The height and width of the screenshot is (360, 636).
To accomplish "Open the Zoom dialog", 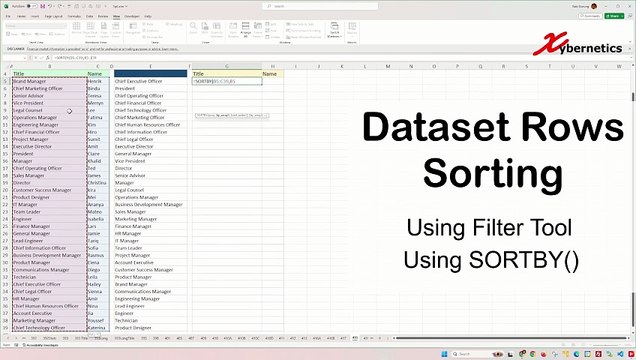I will tap(193, 29).
